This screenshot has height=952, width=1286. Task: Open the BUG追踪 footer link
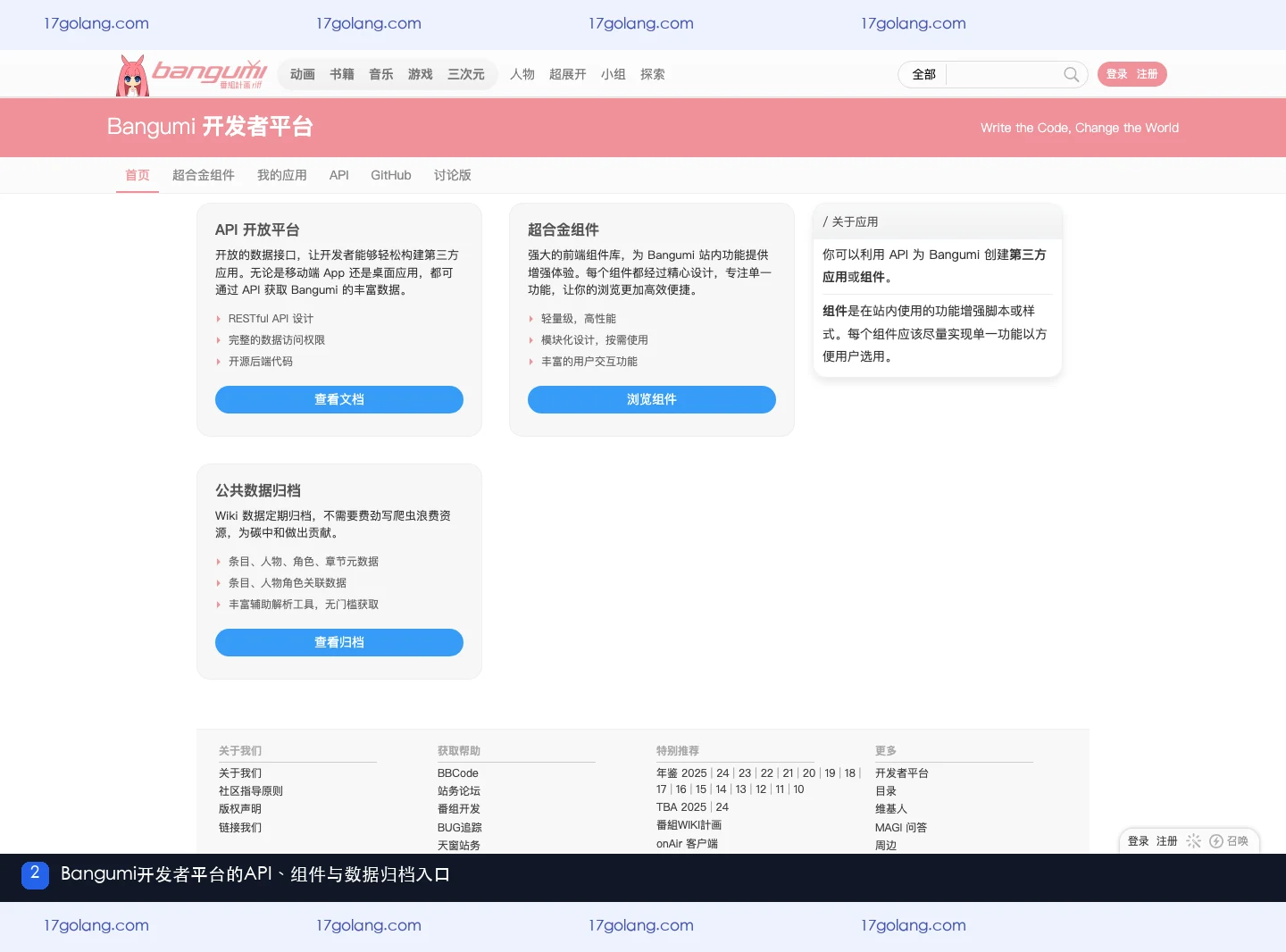click(459, 828)
